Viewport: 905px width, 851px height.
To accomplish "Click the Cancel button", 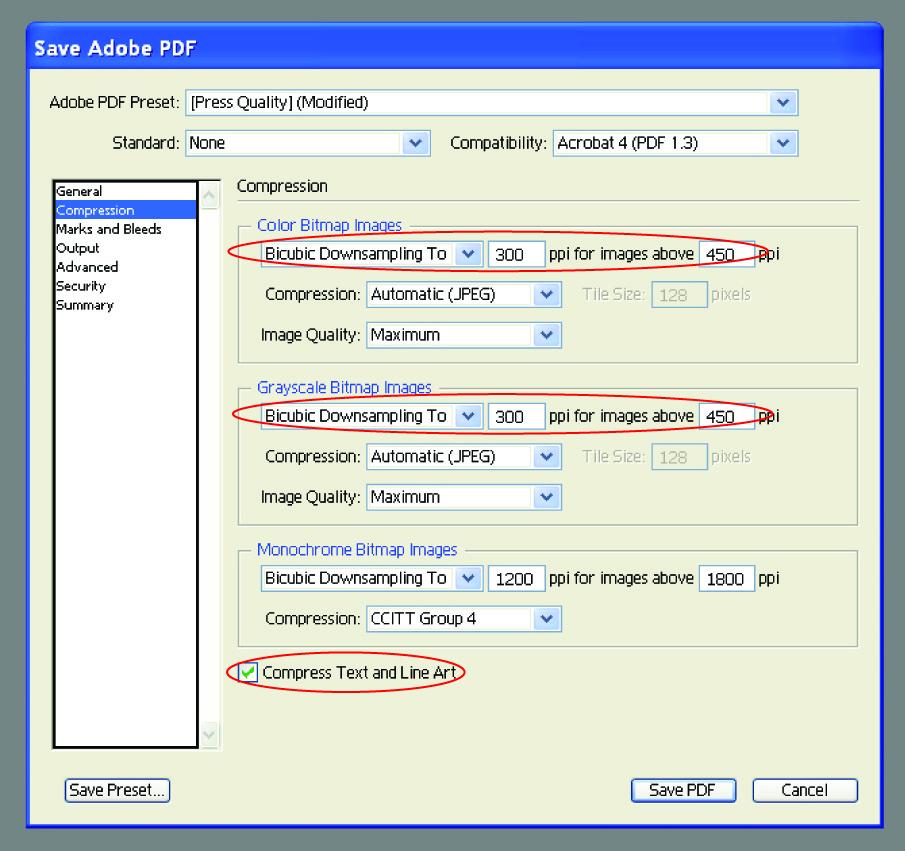I will pos(805,790).
